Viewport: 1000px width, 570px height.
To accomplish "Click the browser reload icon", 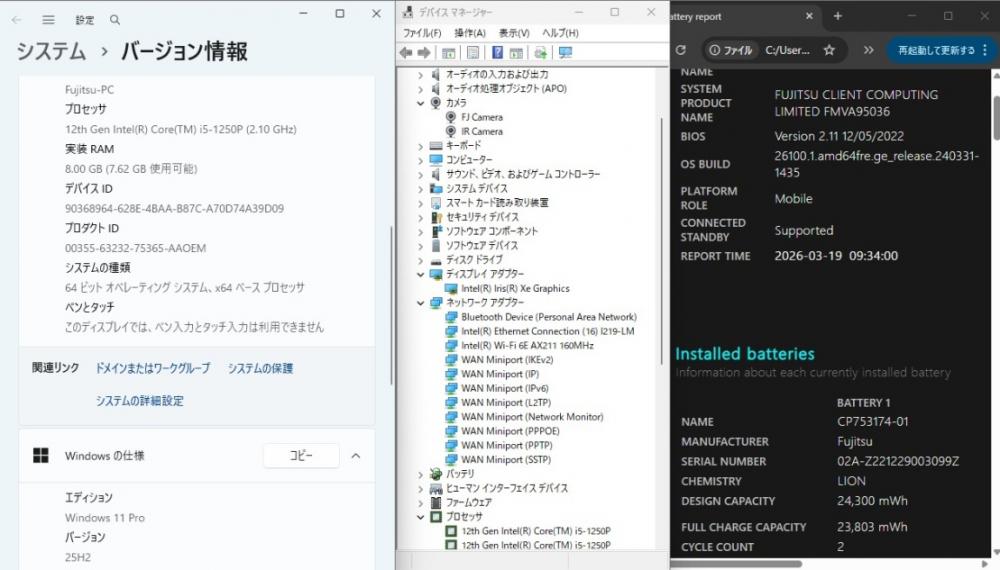I will [680, 50].
